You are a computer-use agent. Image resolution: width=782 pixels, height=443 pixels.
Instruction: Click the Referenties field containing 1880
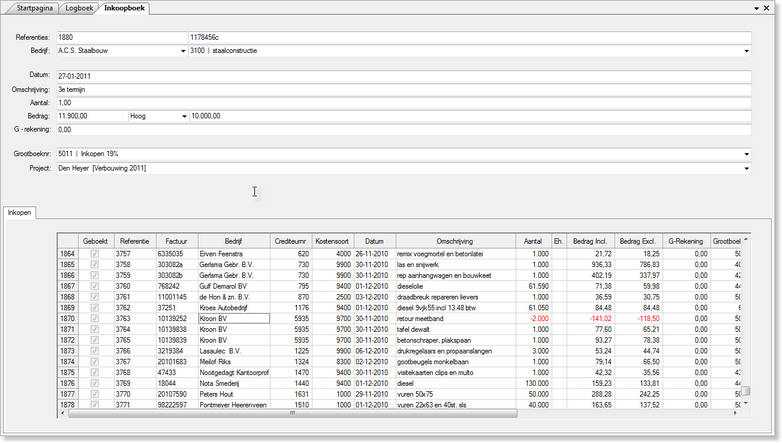click(x=122, y=37)
